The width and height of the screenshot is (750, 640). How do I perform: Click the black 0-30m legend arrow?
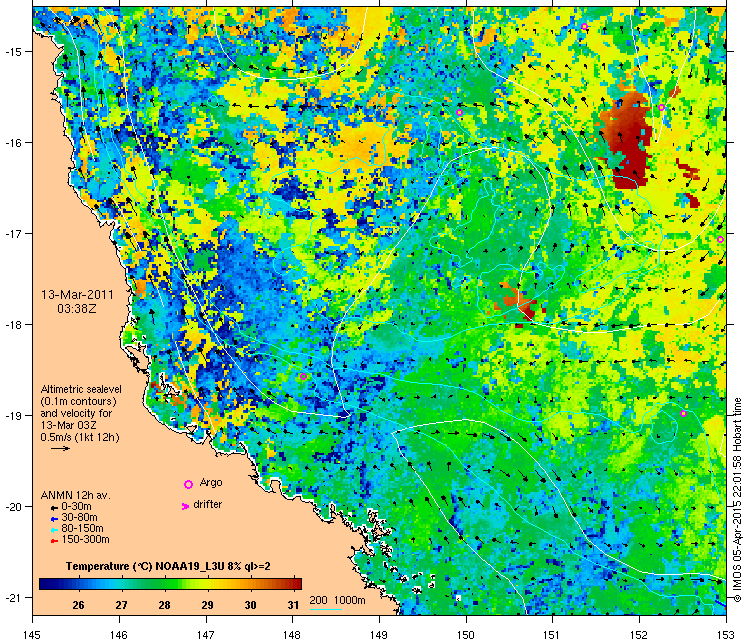coord(55,508)
